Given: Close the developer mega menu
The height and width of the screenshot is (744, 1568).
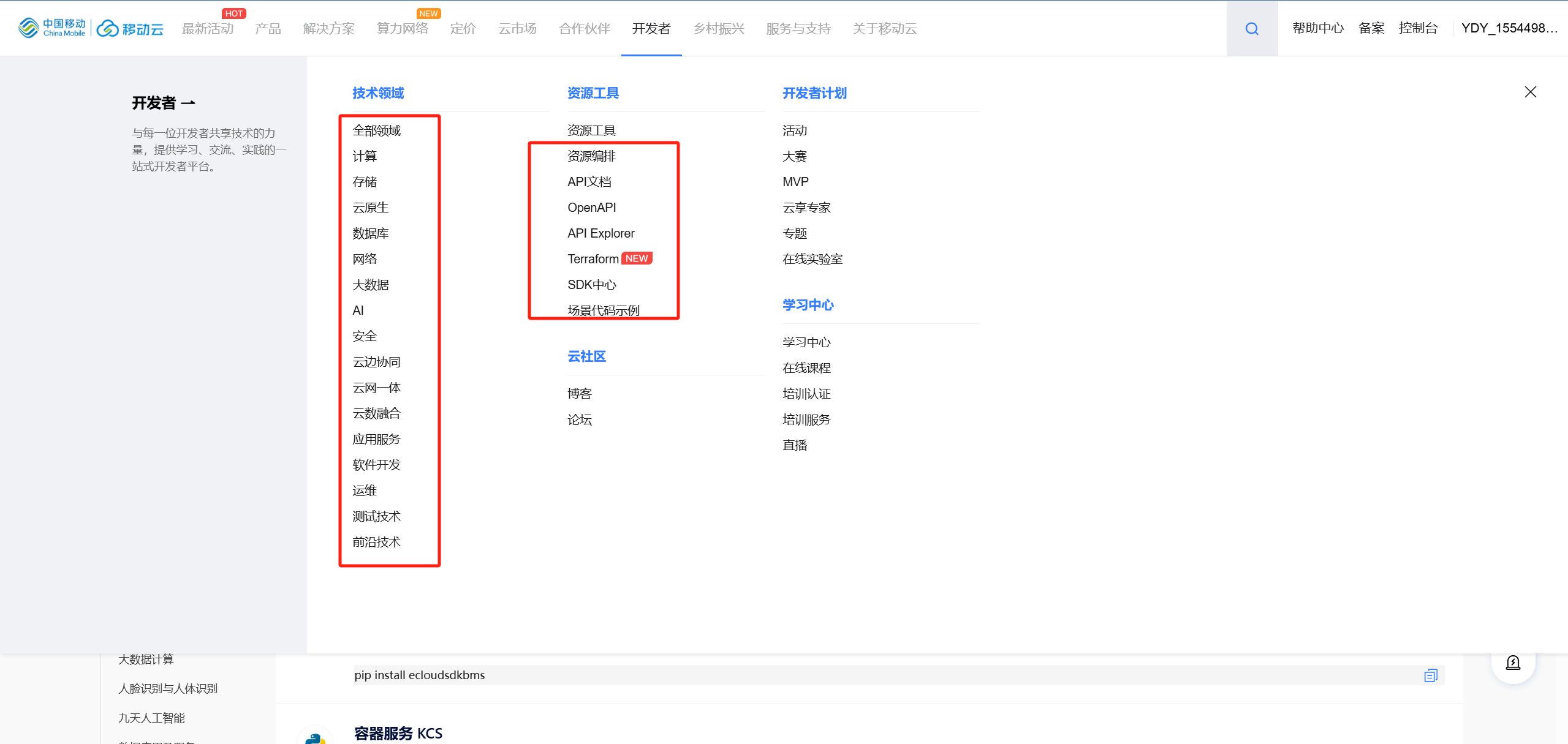Looking at the screenshot, I should pos(1530,92).
